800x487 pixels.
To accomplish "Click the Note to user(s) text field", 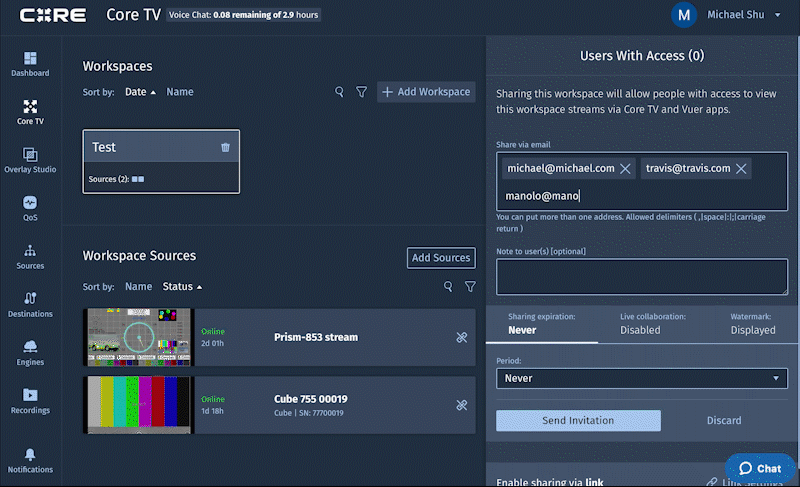I will pyautogui.click(x=641, y=276).
